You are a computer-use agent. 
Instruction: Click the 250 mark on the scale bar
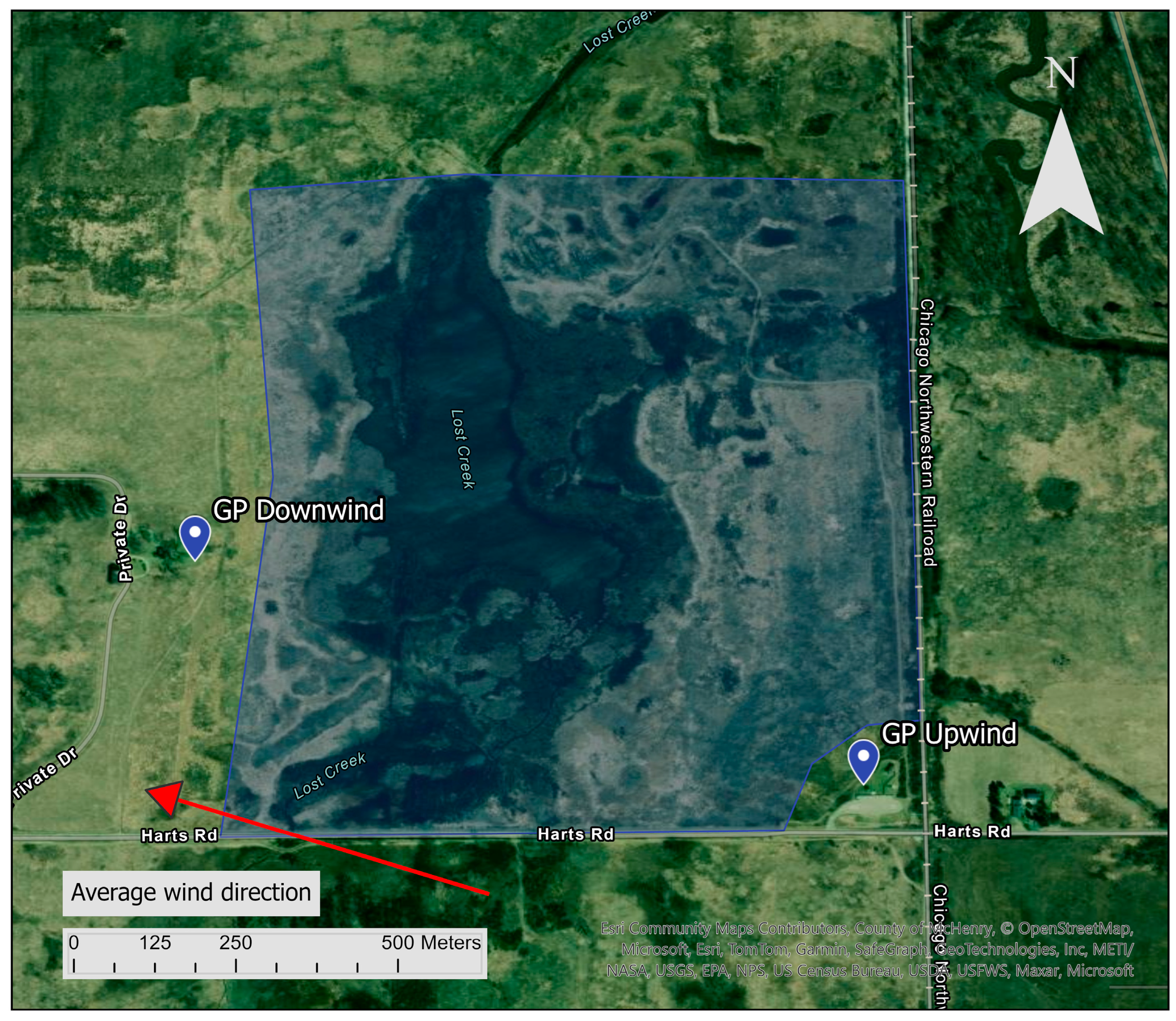pyautogui.click(x=235, y=942)
